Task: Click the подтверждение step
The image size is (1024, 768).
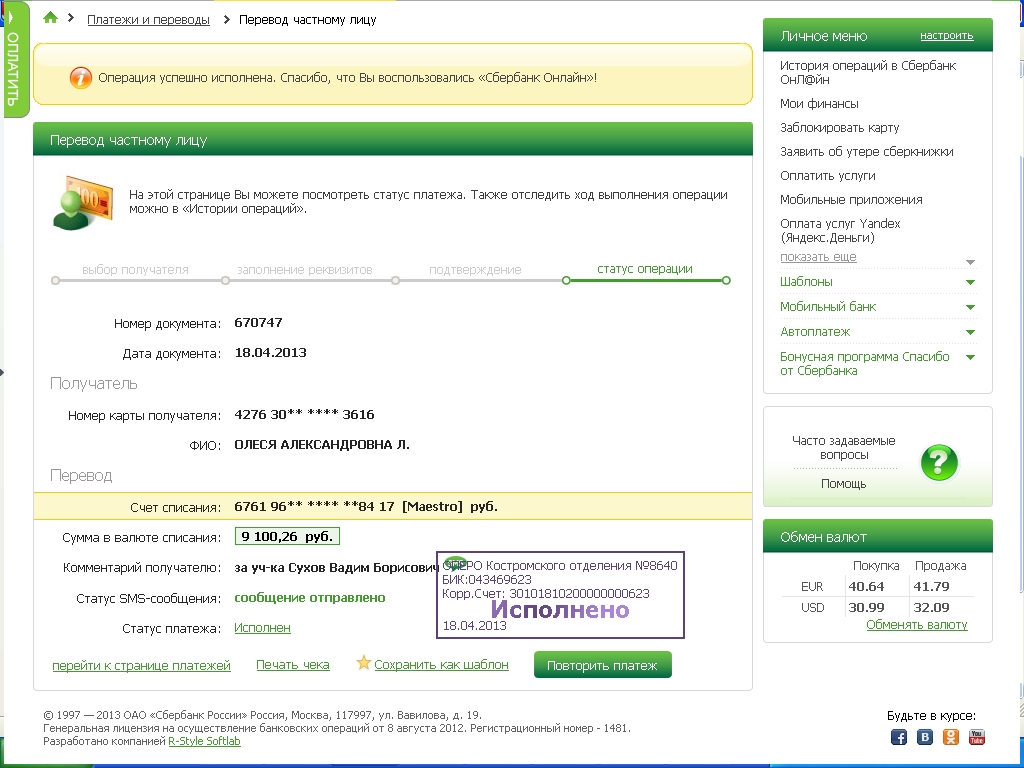Action: 475,270
